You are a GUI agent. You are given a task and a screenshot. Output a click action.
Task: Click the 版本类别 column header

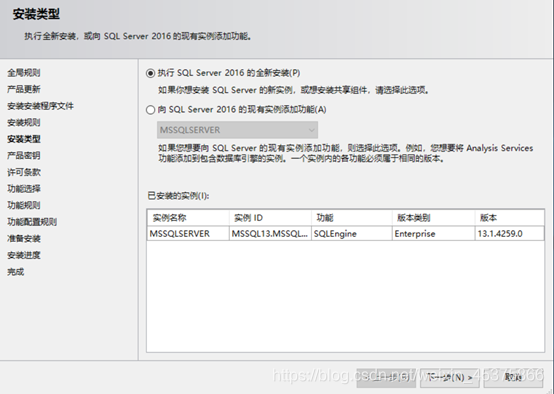point(434,218)
